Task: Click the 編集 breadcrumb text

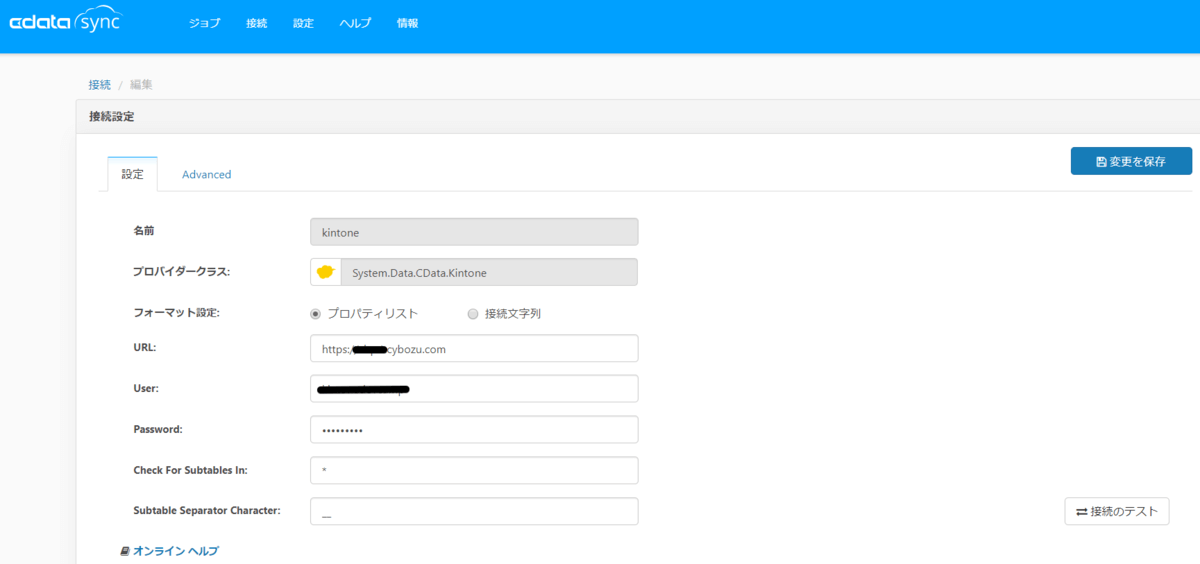Action: [141, 85]
